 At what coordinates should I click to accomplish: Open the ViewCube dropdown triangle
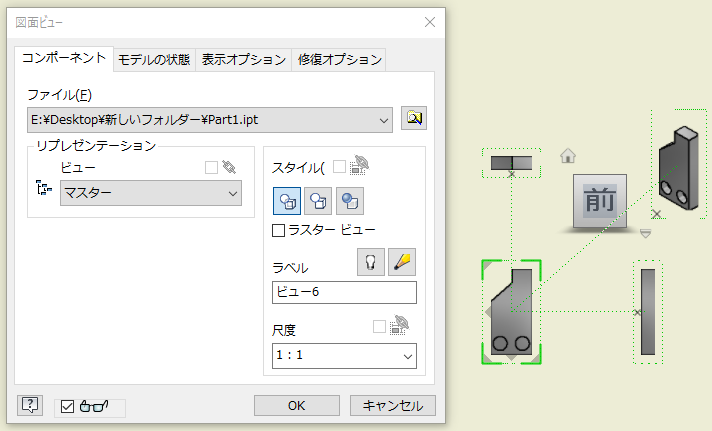click(x=645, y=233)
